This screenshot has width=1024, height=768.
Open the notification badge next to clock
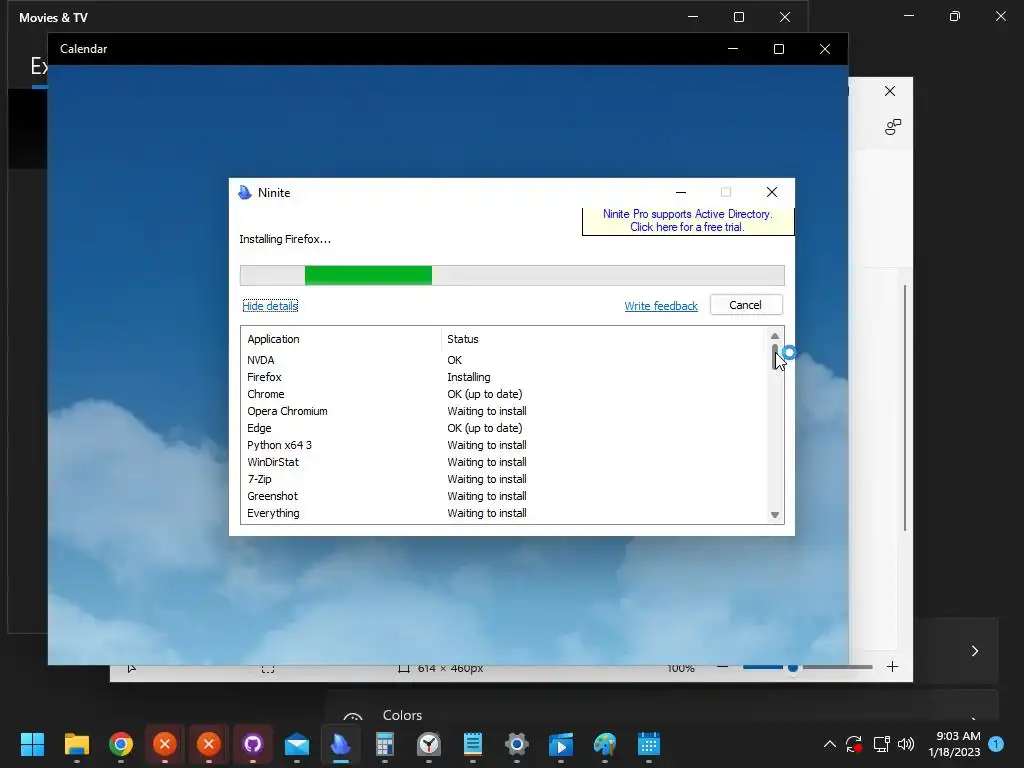pyautogui.click(x=996, y=744)
